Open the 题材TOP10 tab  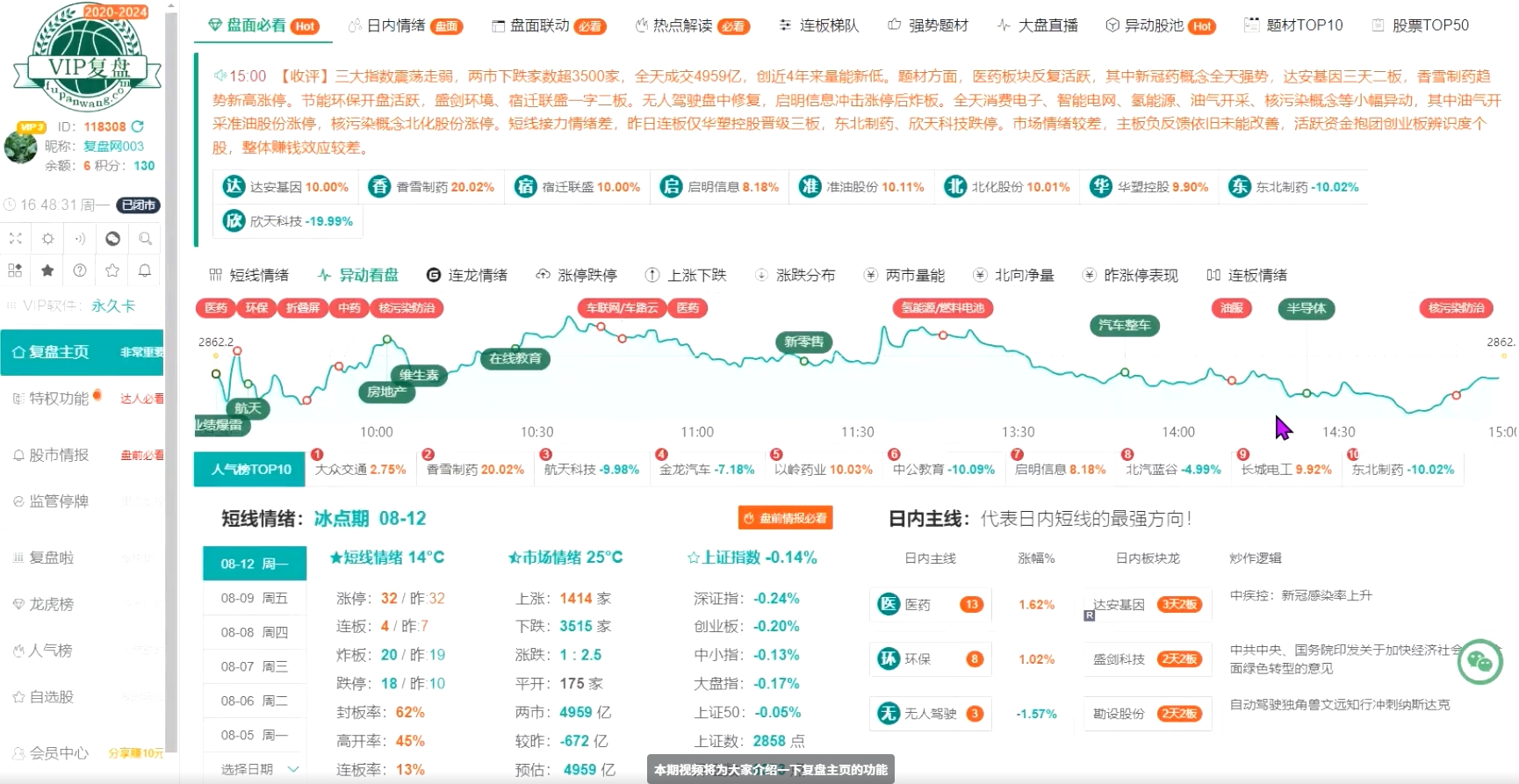point(1293,25)
